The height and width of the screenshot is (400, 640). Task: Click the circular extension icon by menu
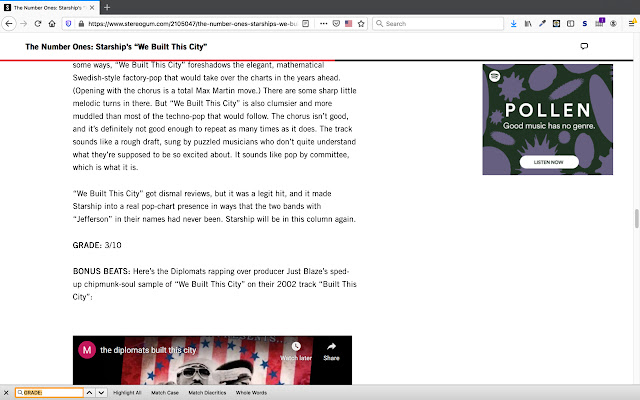tap(613, 24)
